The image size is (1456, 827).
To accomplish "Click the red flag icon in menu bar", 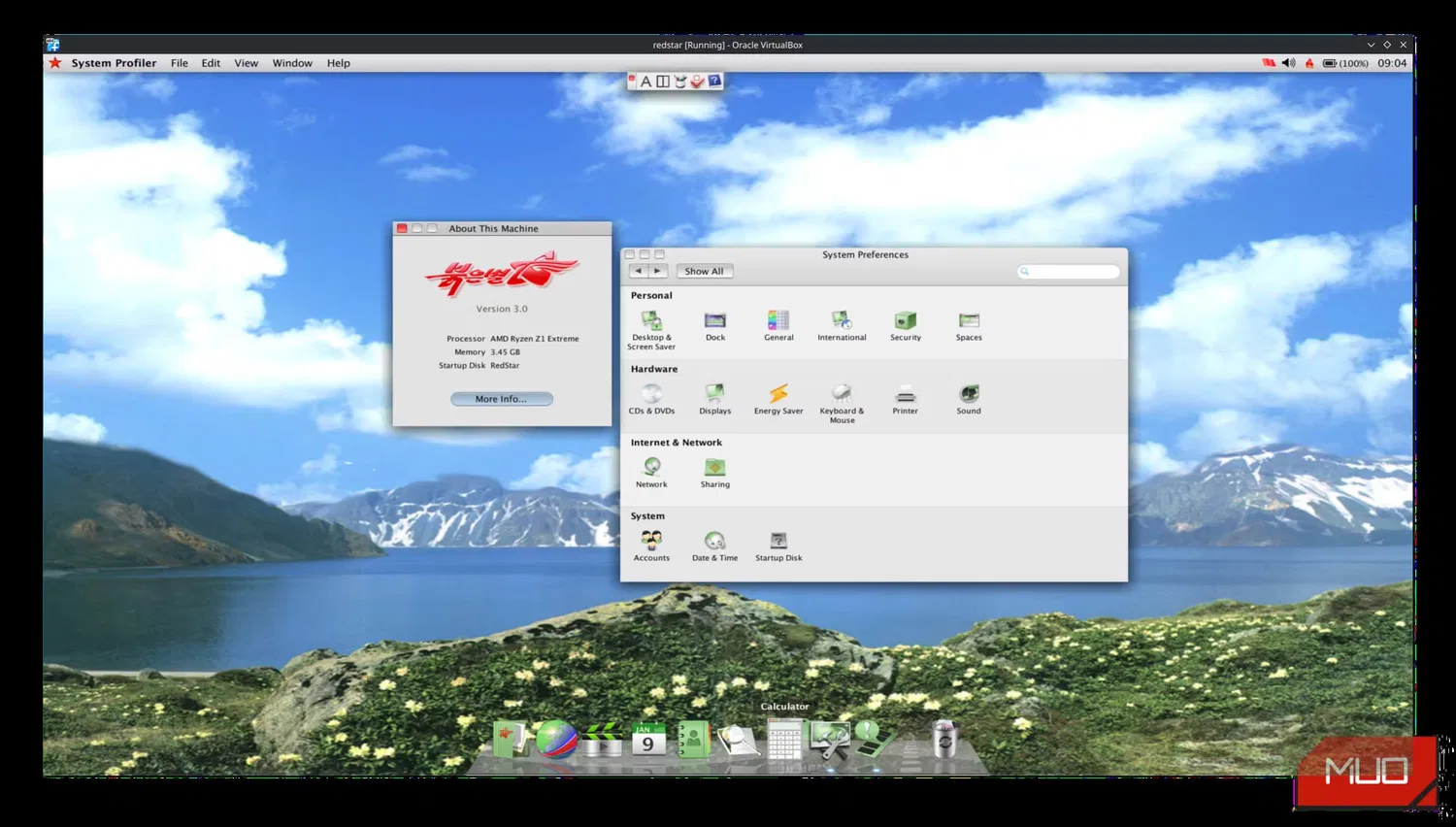I will click(x=1269, y=63).
